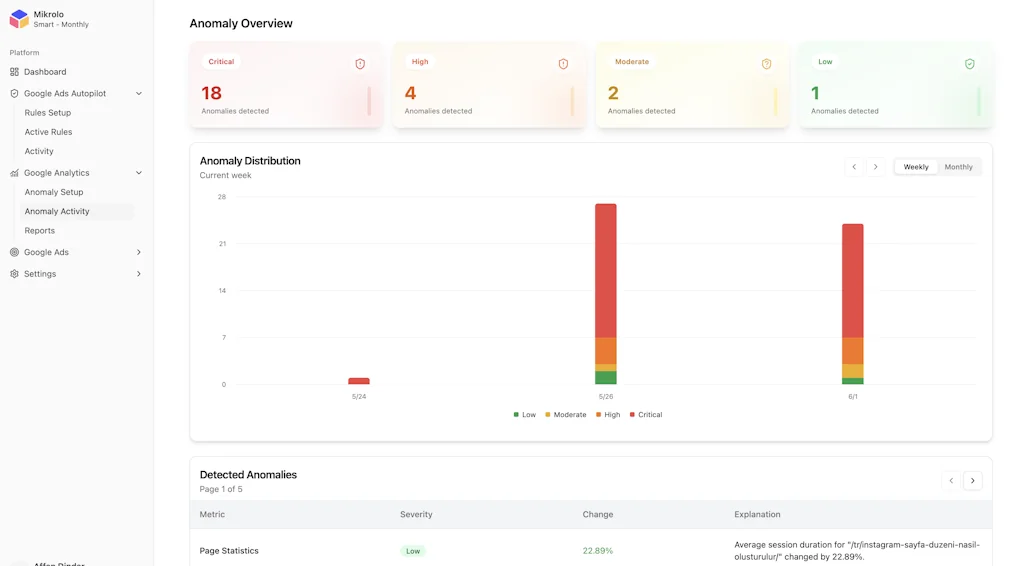
Task: Open the Anomaly Setup page
Action: coord(54,192)
